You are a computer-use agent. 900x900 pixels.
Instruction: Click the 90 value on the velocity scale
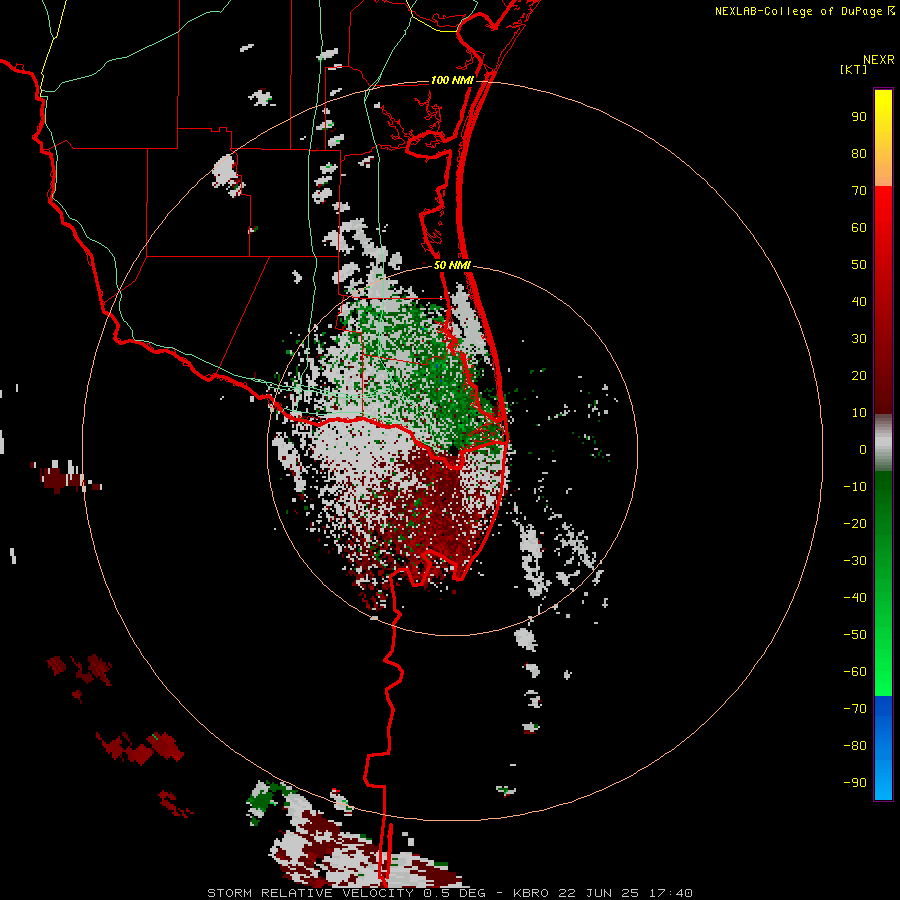pyautogui.click(x=859, y=117)
